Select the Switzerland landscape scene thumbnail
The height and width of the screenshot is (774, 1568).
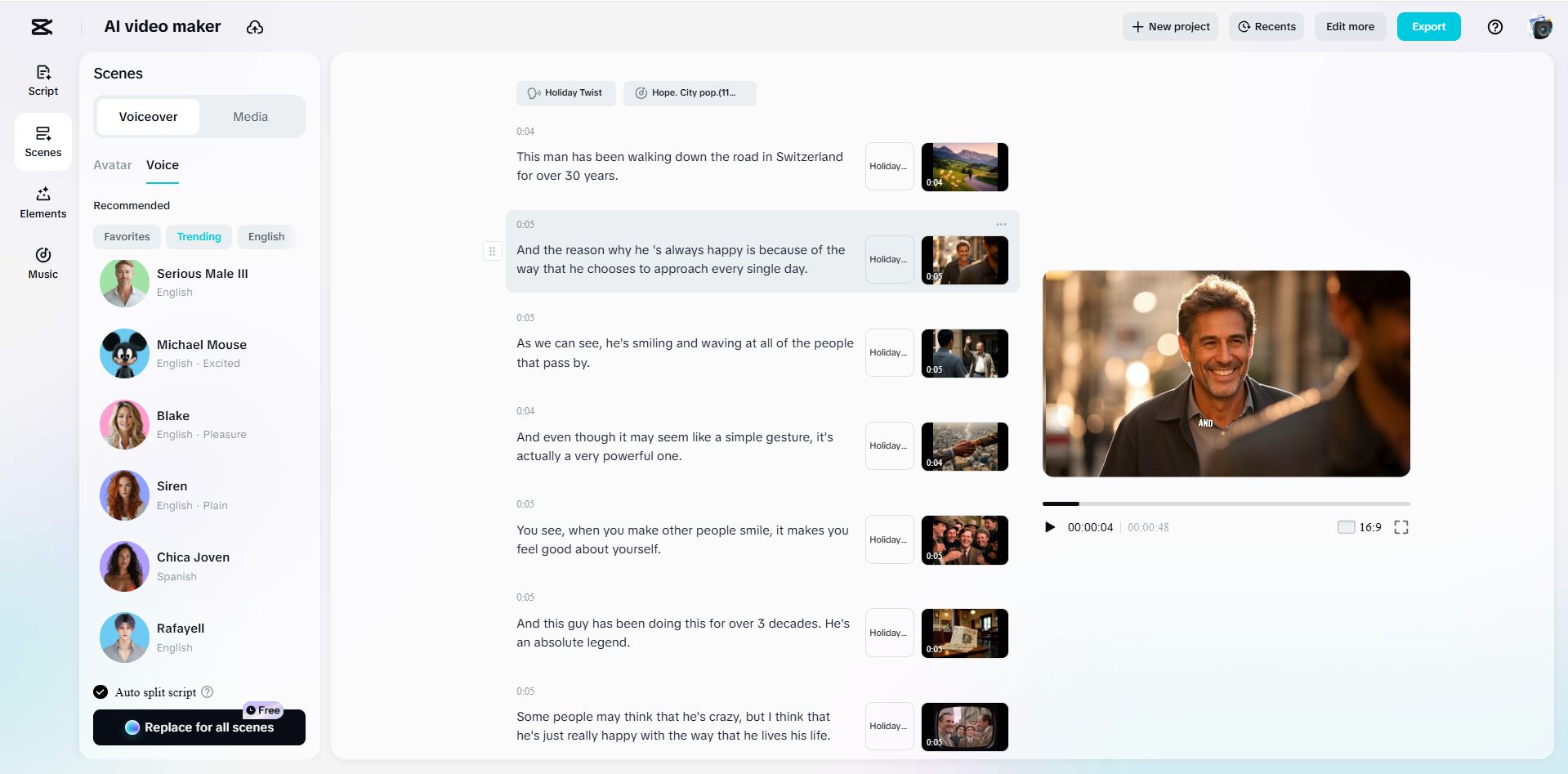coord(965,167)
